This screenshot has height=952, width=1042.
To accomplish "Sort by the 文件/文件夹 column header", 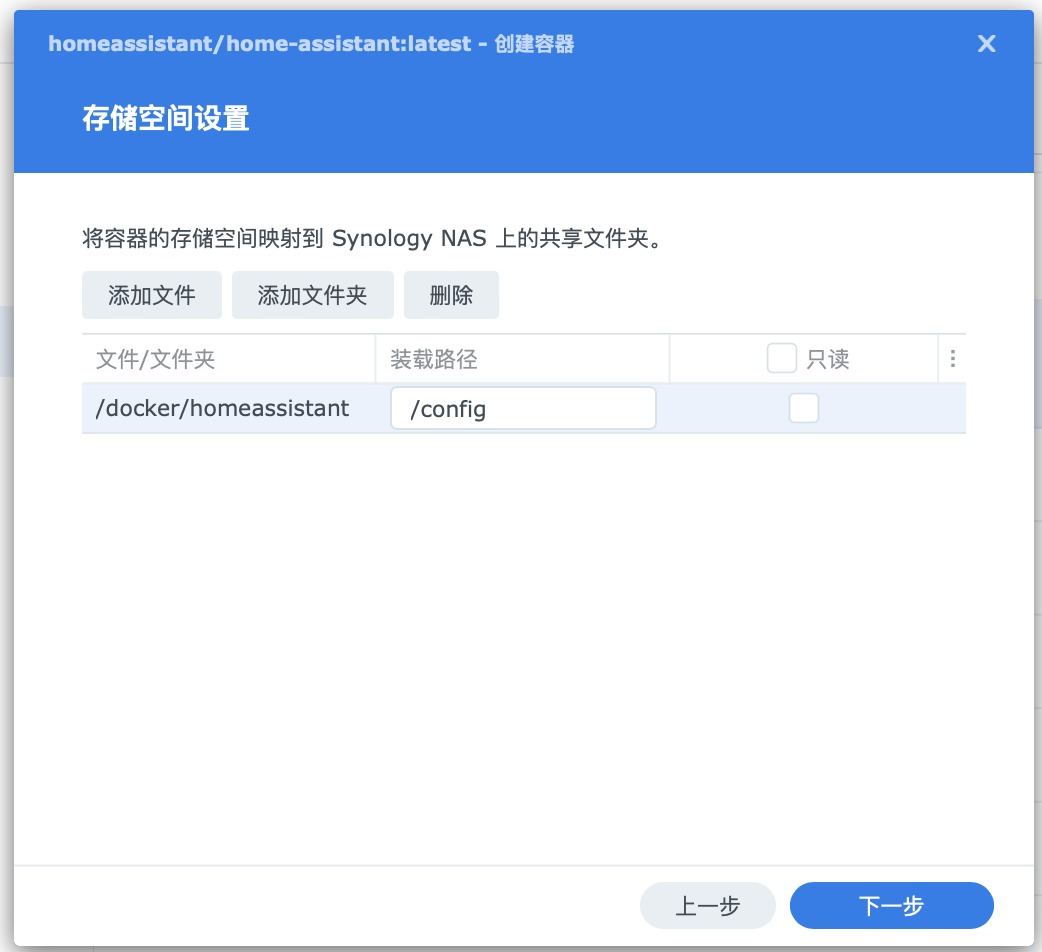I will coord(156,359).
